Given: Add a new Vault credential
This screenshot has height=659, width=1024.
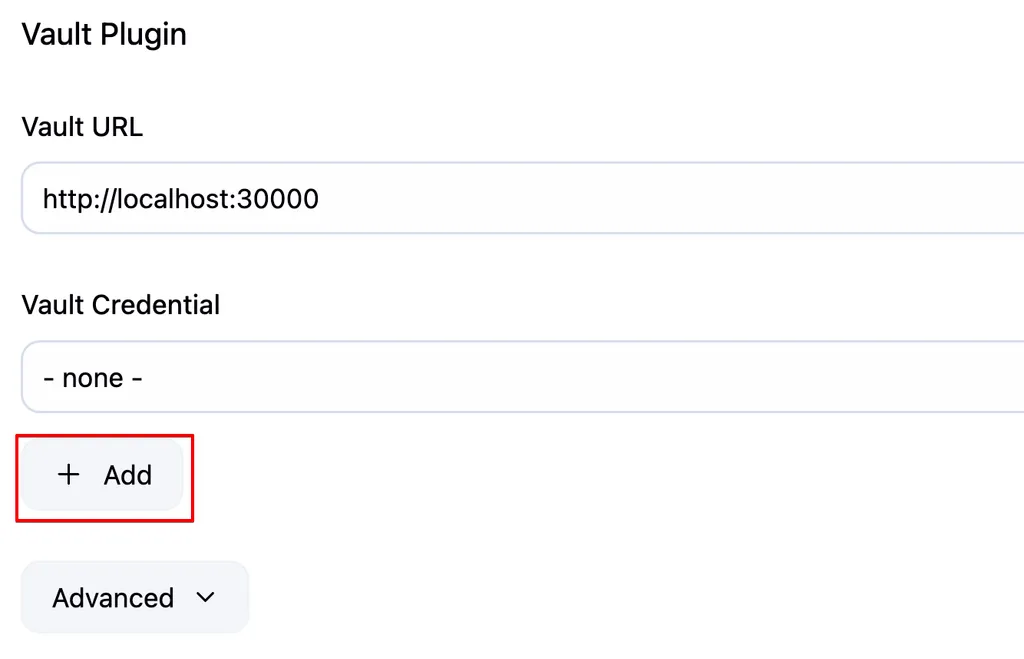Looking at the screenshot, I should point(102,475).
